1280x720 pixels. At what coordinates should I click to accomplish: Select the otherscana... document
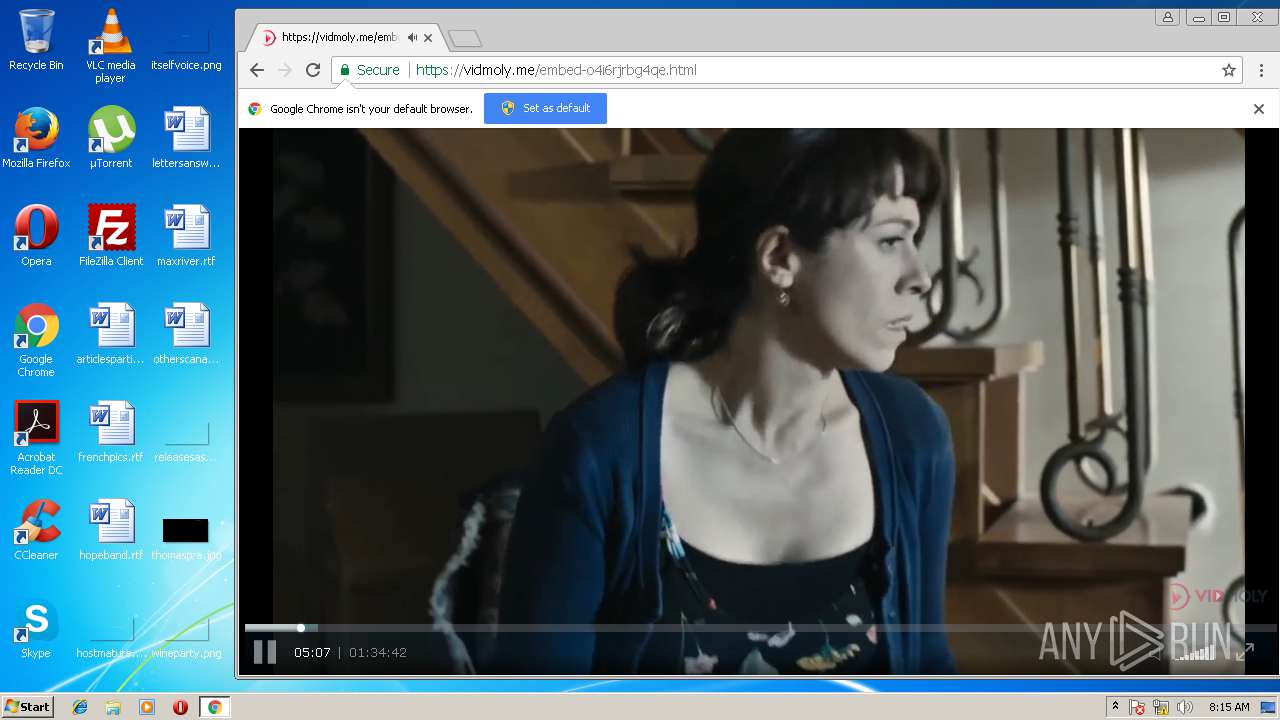[186, 334]
